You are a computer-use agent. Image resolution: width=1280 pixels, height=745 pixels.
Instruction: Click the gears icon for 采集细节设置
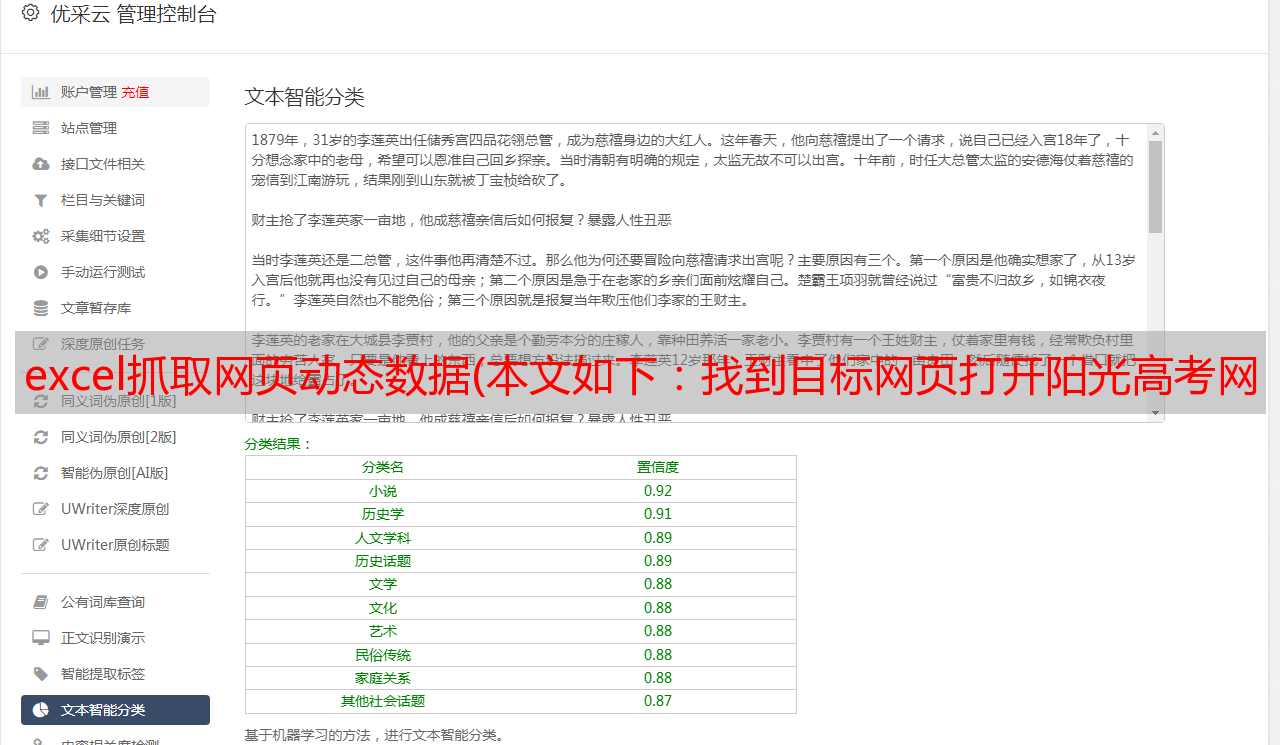click(x=41, y=236)
